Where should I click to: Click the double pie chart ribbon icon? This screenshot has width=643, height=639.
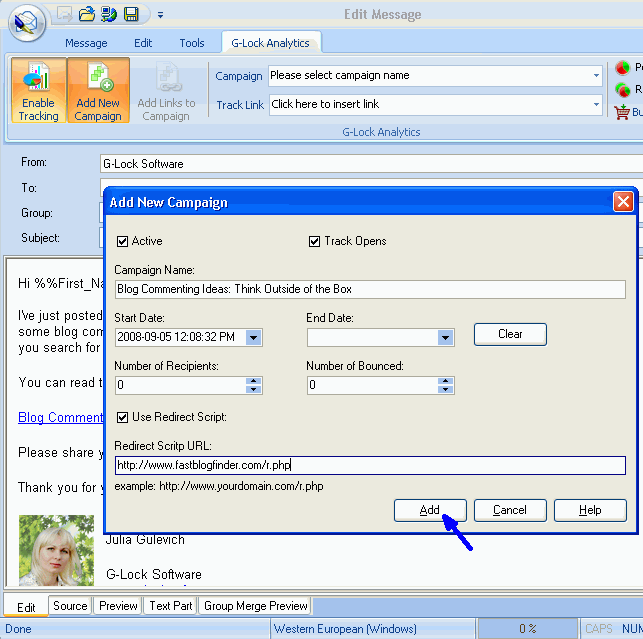point(622,89)
